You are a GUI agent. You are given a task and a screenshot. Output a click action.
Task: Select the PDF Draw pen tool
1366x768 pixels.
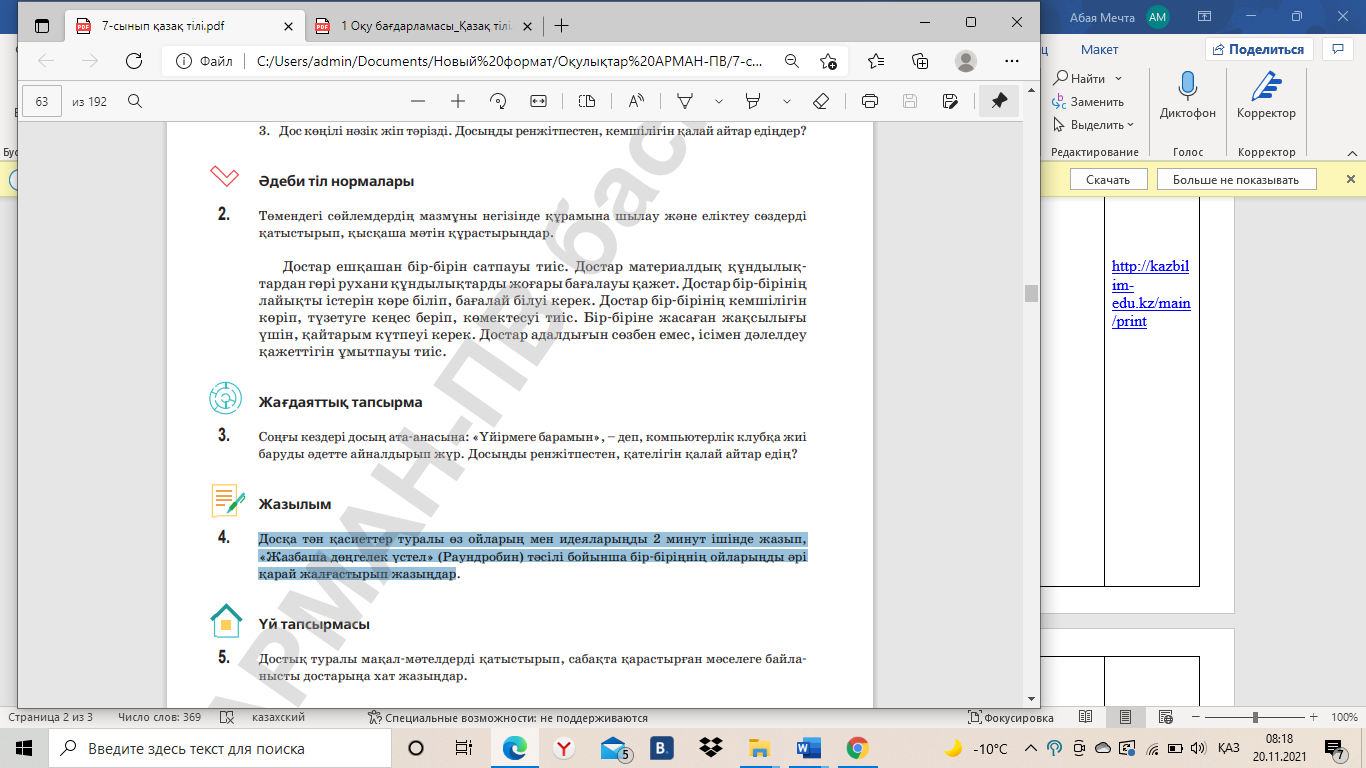[x=686, y=101]
